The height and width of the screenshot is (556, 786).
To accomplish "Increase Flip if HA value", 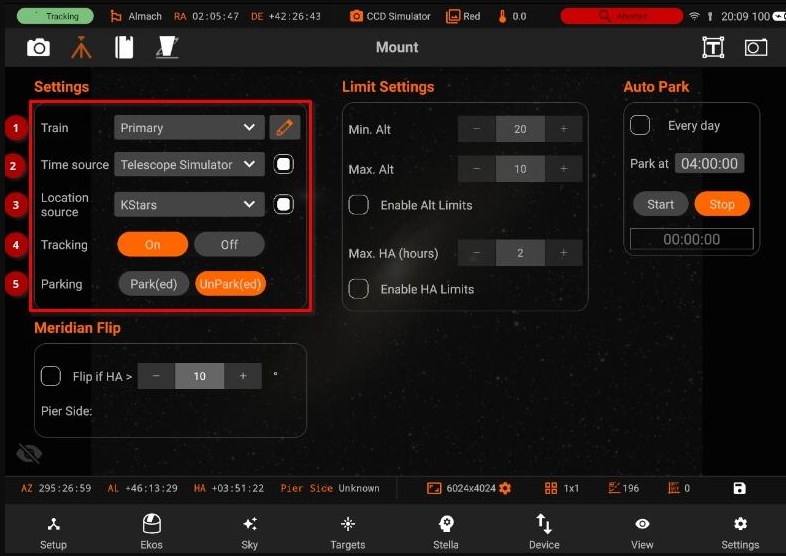I will (243, 376).
